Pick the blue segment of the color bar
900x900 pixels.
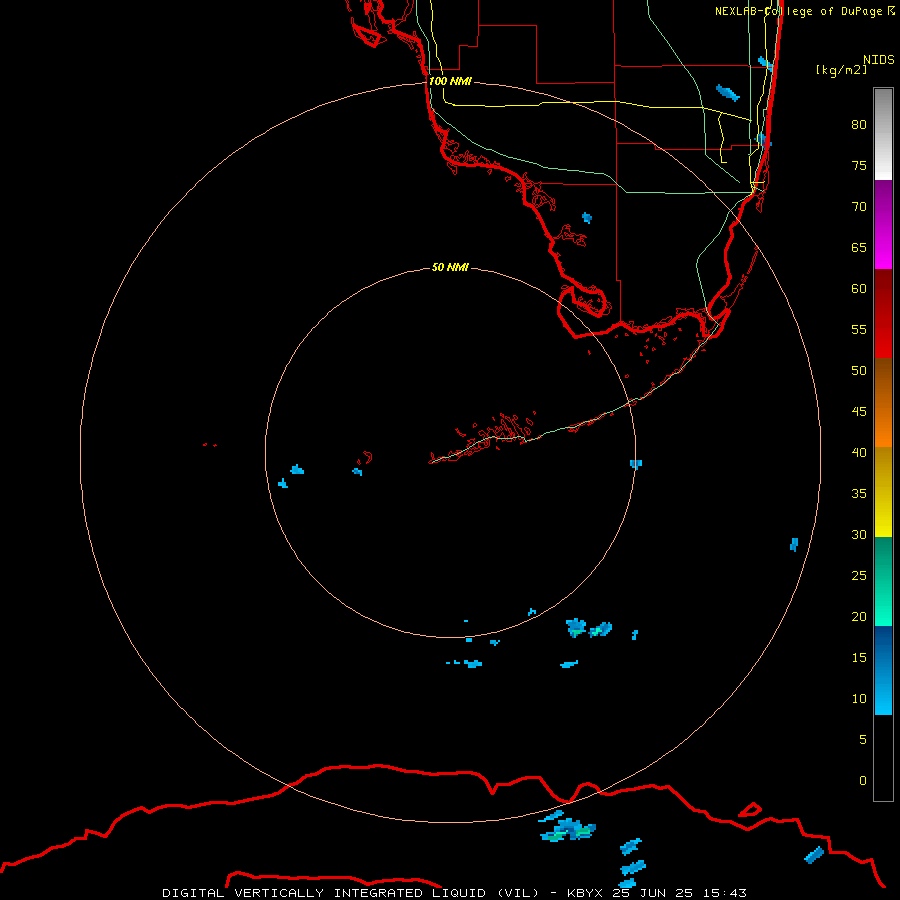pyautogui.click(x=883, y=670)
